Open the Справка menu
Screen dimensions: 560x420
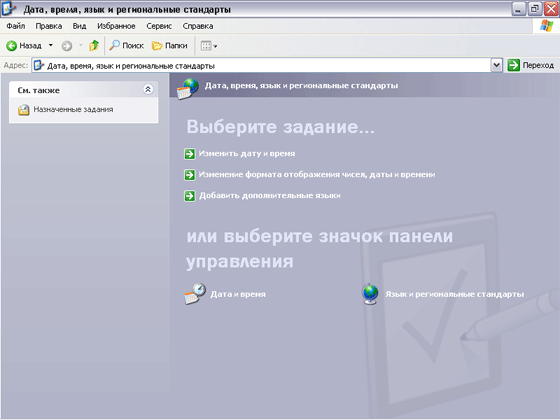pyautogui.click(x=198, y=26)
